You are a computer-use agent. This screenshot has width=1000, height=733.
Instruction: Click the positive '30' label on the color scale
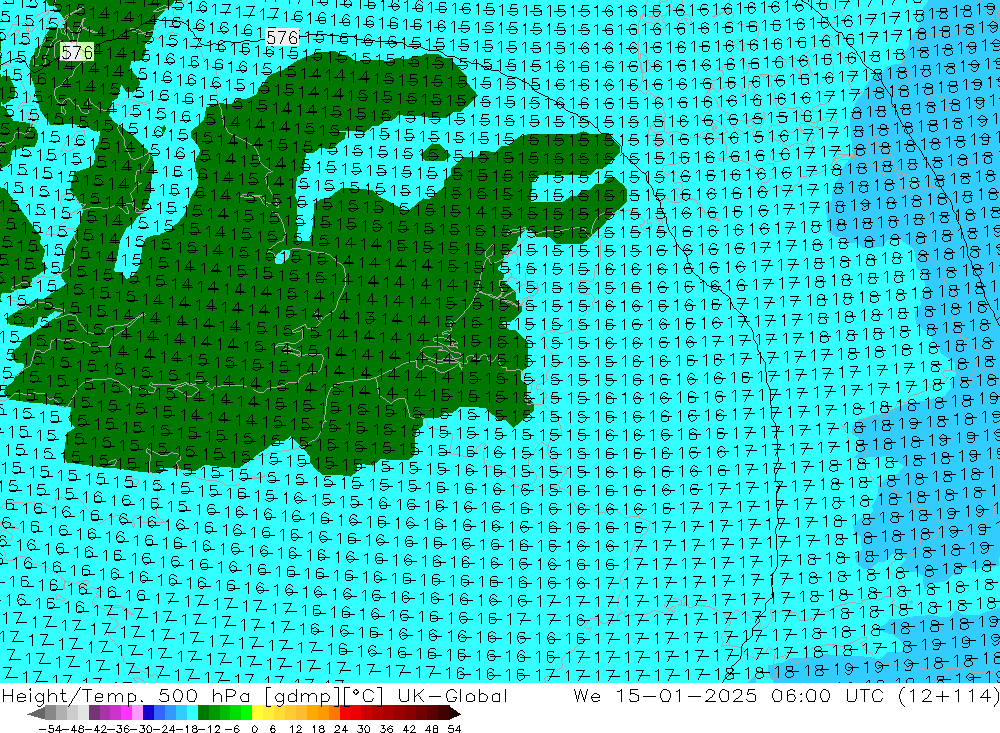pyautogui.click(x=363, y=729)
